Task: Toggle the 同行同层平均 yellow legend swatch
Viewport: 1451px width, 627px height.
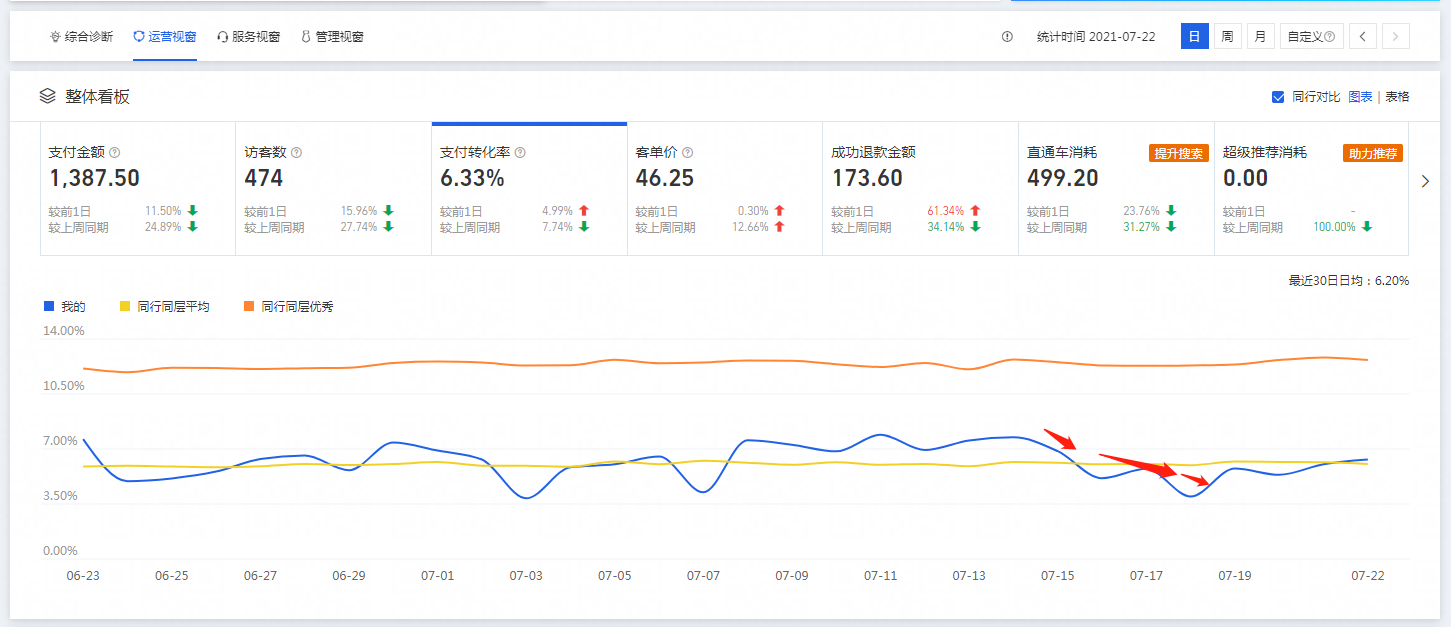Action: 125,306
